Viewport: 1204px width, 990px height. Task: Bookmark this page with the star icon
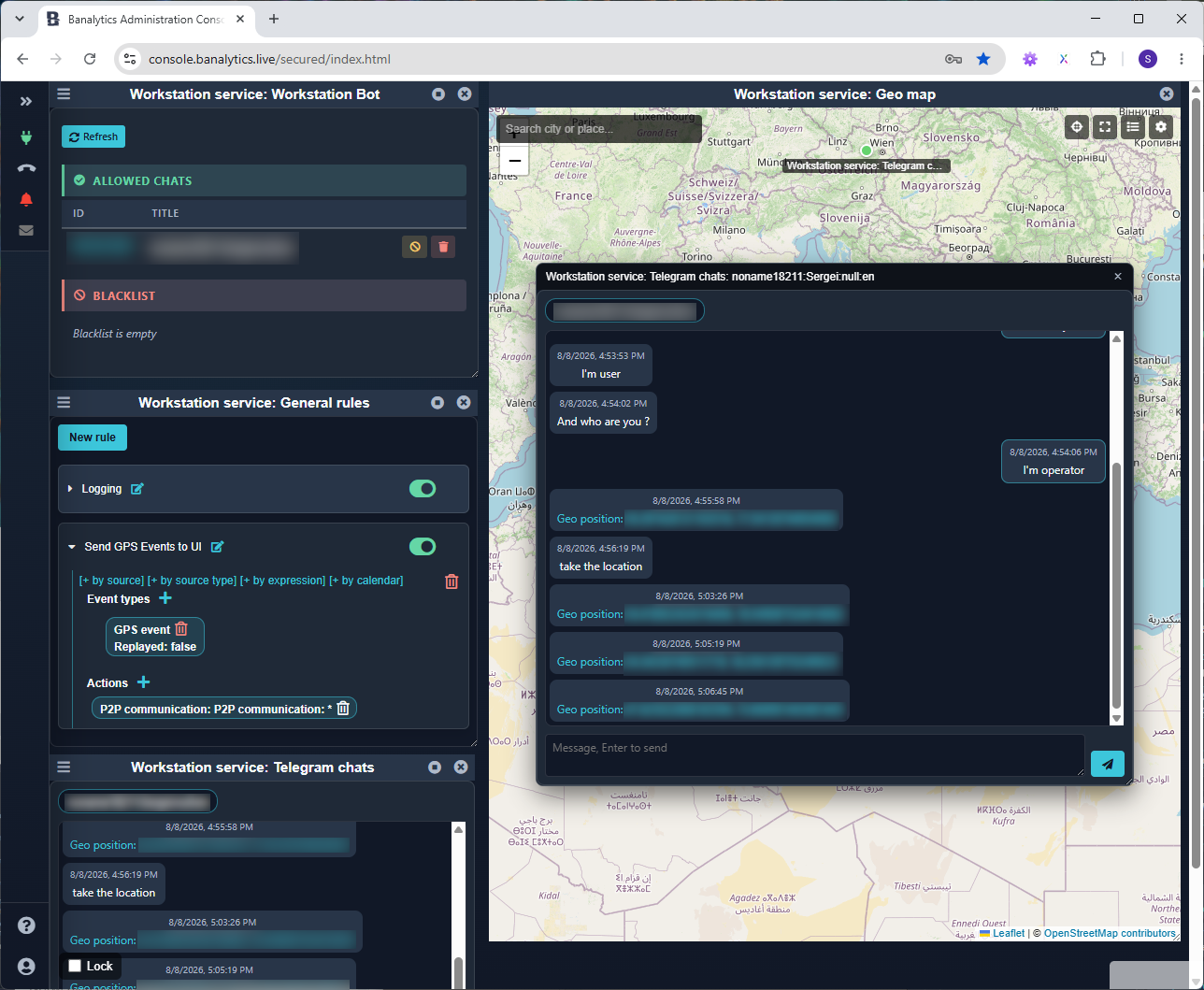983,59
